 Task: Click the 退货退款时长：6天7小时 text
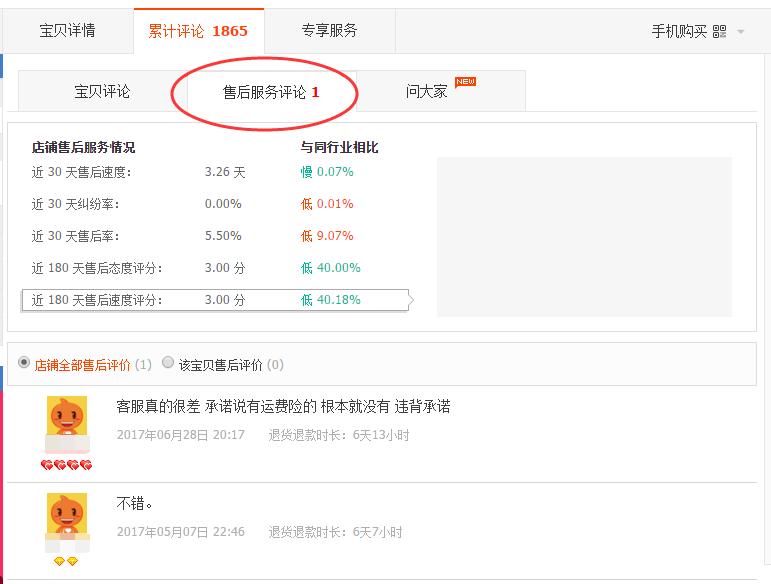(335, 532)
